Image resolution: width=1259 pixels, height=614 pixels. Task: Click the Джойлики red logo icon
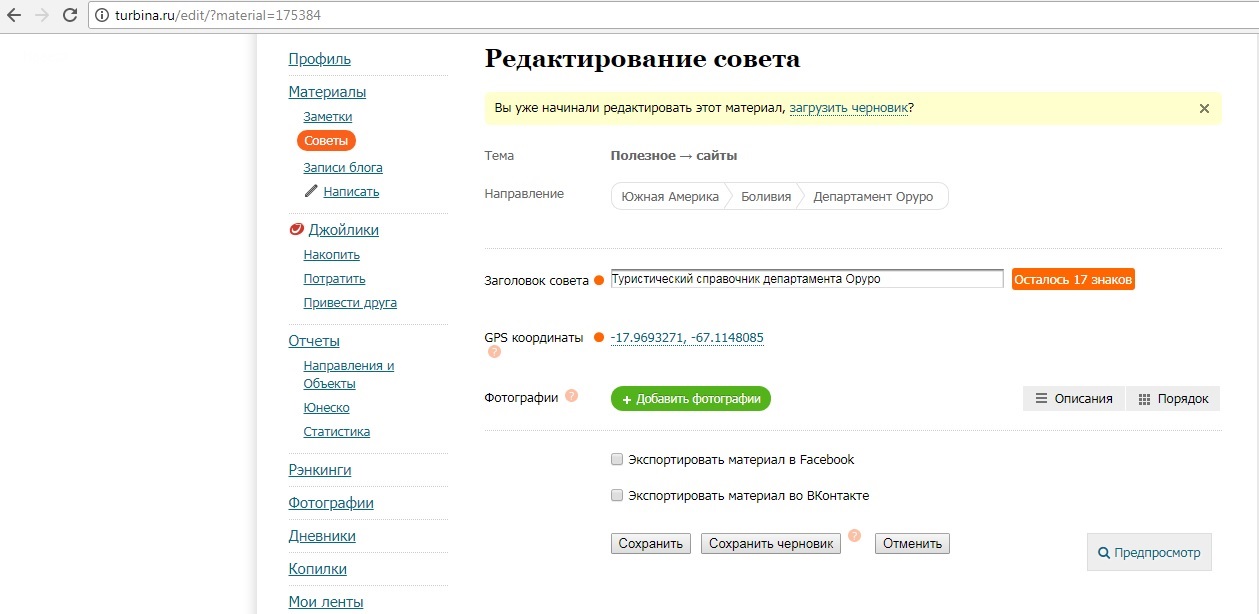click(x=296, y=229)
